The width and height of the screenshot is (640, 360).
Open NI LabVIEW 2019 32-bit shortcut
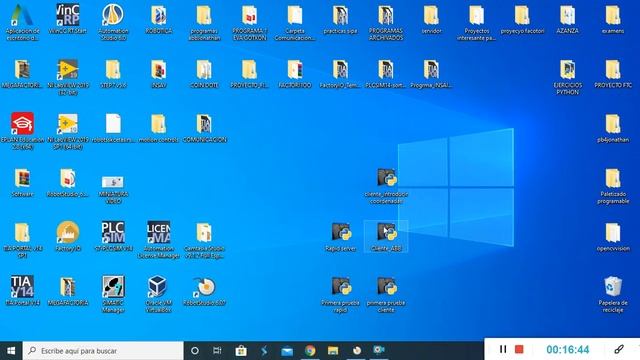68,77
